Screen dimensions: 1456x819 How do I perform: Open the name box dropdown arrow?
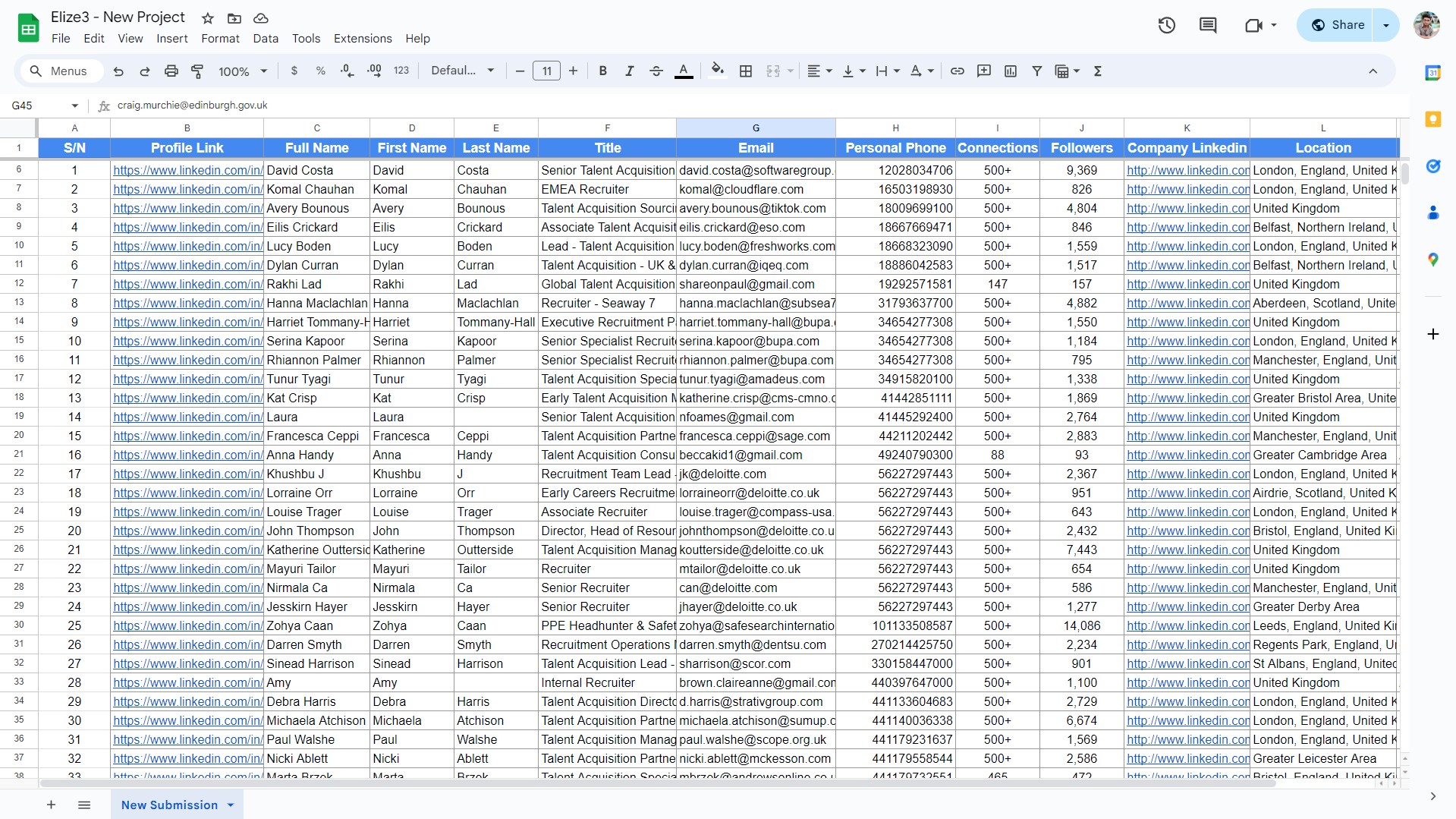point(74,106)
